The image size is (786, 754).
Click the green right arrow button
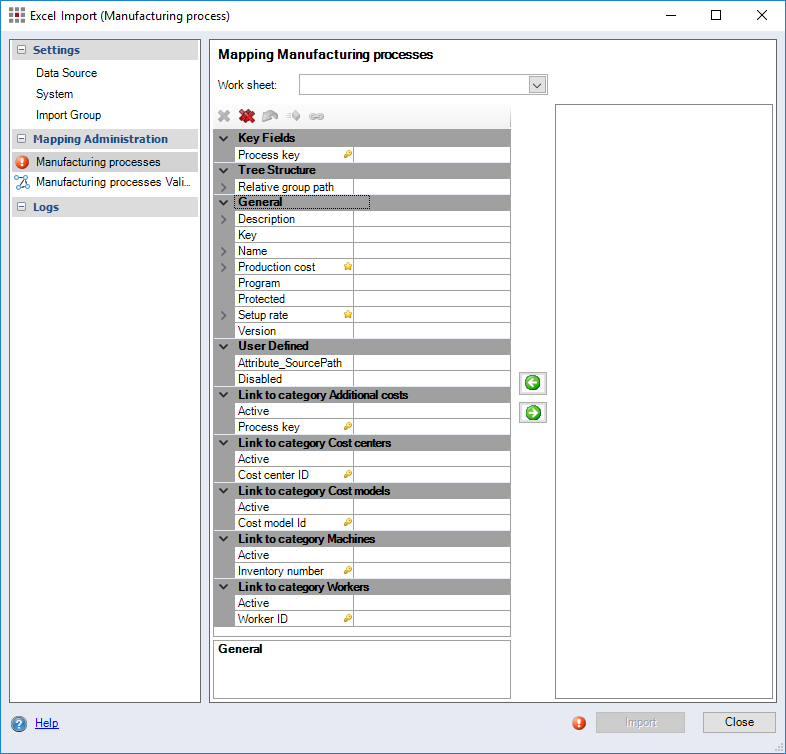533,412
